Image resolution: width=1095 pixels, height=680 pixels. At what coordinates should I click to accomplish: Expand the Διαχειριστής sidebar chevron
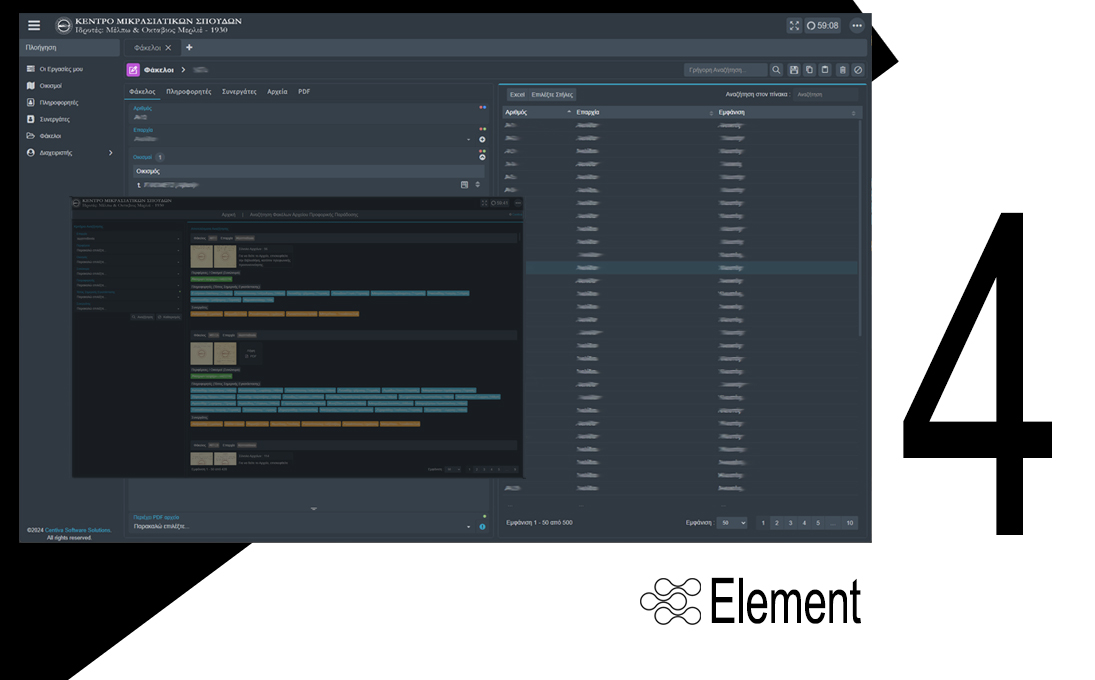click(x=110, y=153)
